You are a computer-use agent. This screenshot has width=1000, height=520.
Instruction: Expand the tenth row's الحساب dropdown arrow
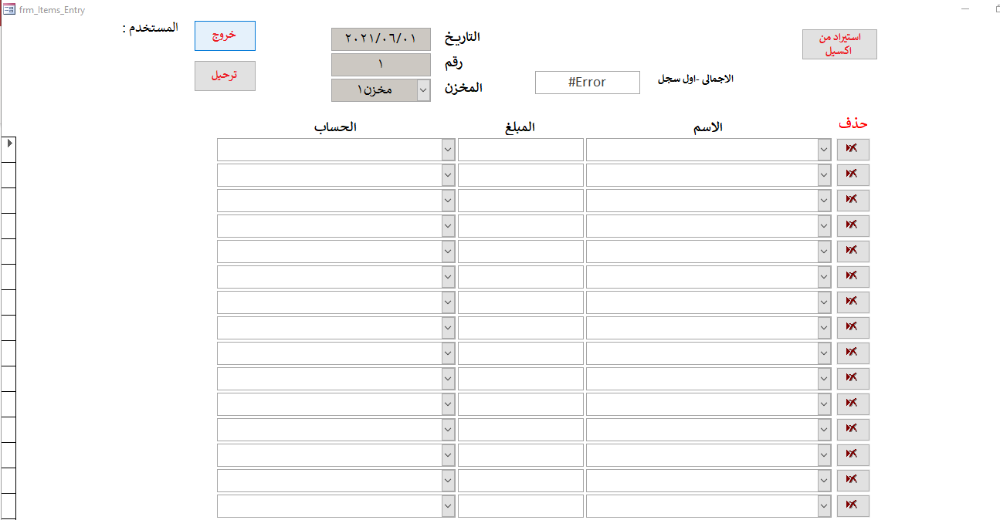(448, 380)
